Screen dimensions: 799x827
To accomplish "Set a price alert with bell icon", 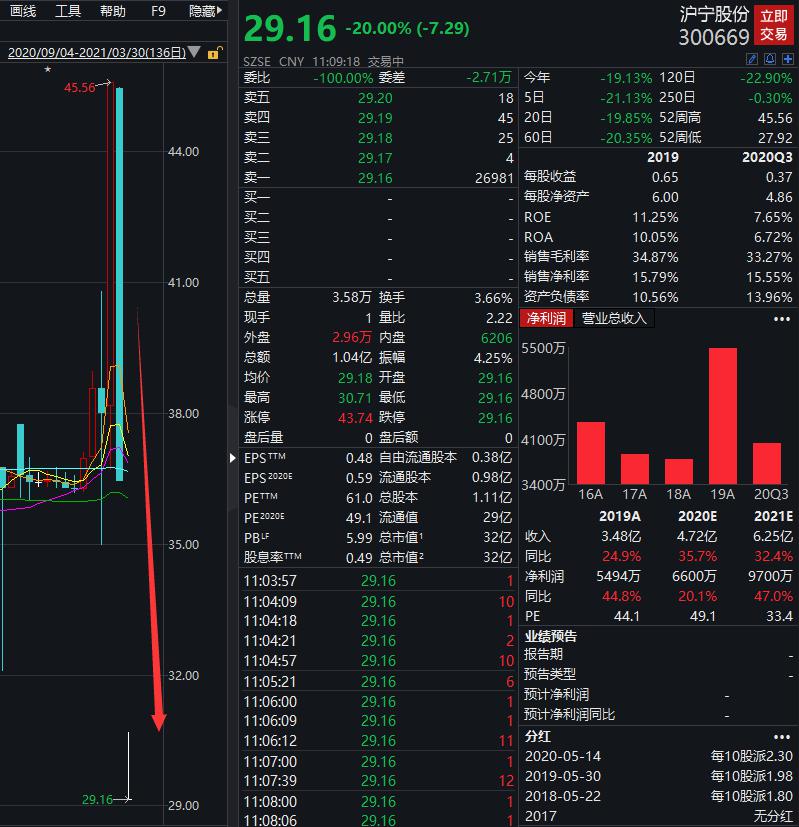I will click(770, 59).
